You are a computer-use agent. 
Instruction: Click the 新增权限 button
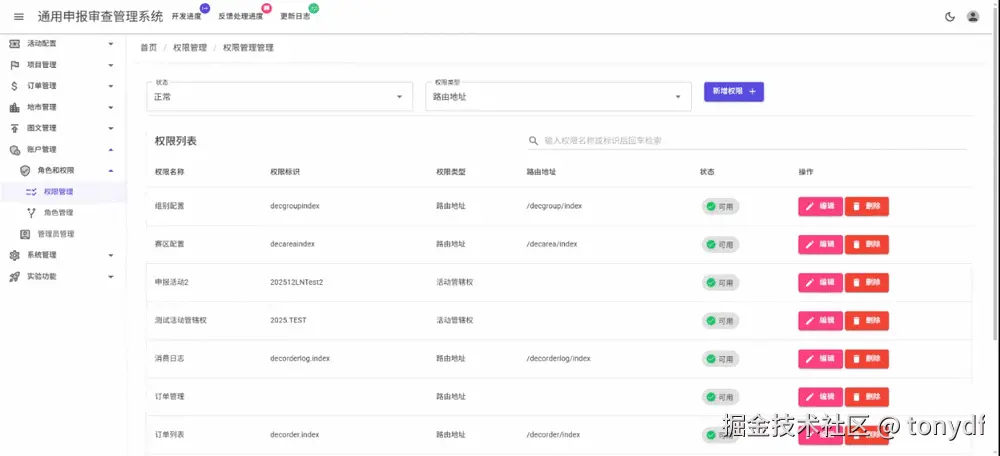coord(733,91)
